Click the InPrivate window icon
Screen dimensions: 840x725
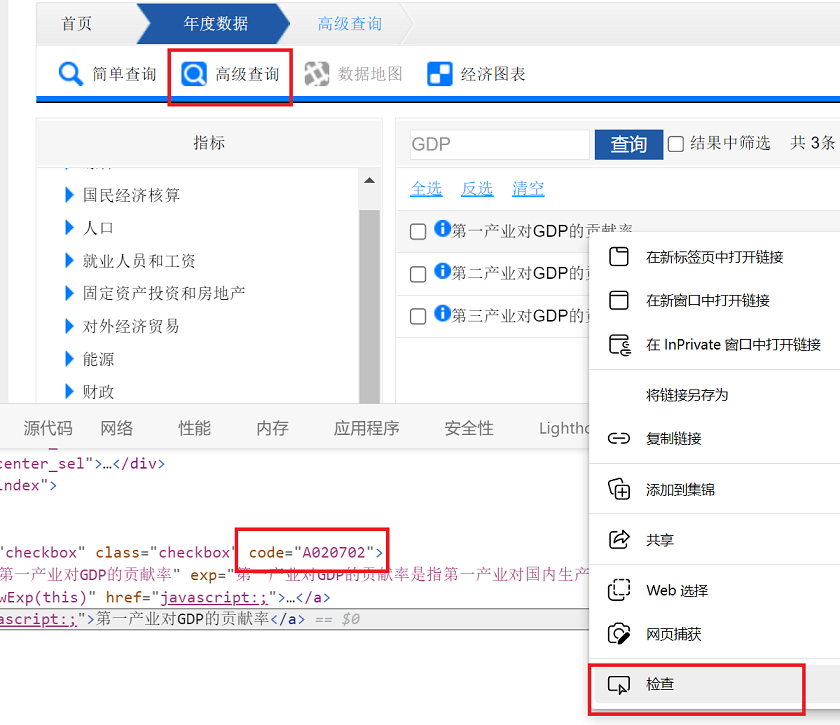coord(619,345)
